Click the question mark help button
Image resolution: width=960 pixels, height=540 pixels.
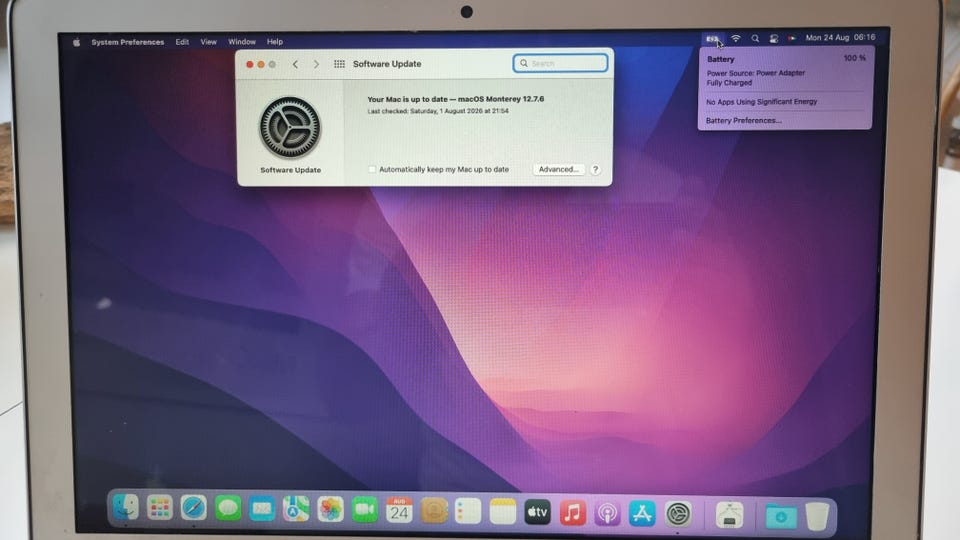pyautogui.click(x=595, y=170)
